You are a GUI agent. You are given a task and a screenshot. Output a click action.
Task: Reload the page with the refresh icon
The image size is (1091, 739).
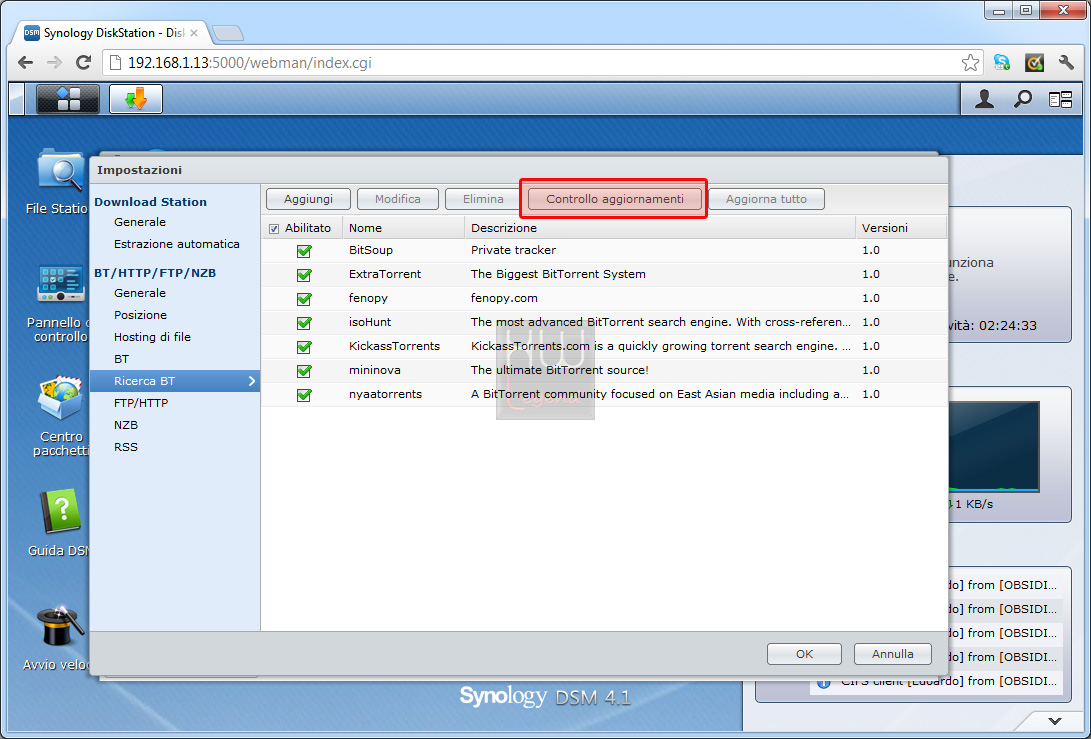coord(83,63)
